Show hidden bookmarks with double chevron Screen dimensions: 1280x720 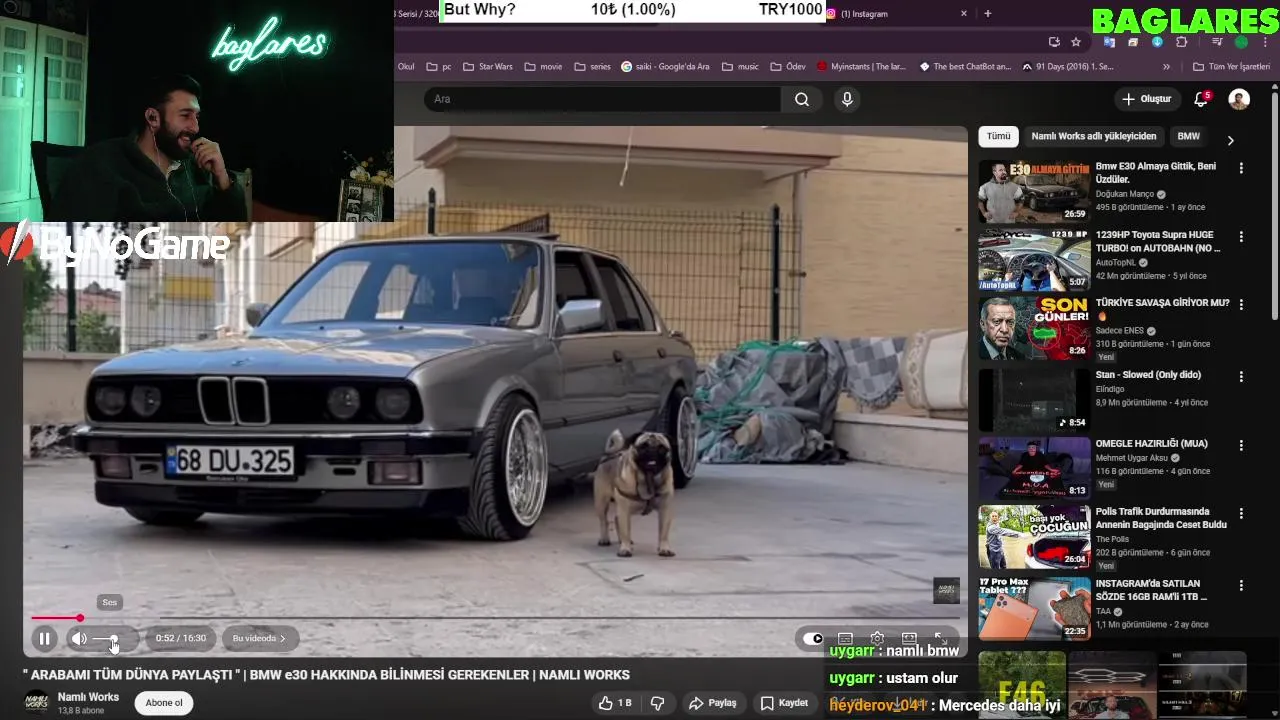(1166, 67)
